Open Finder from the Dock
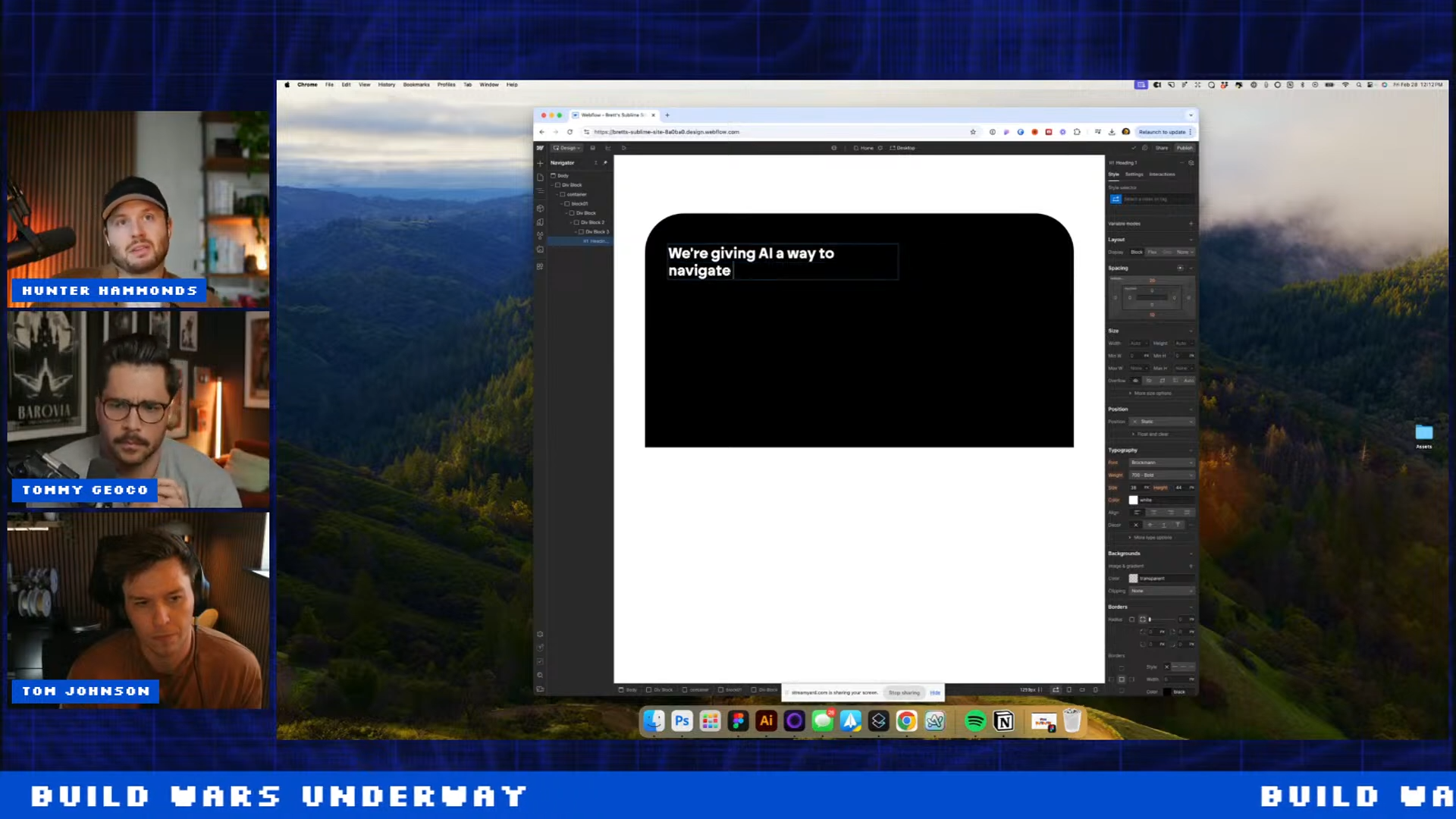The image size is (1456, 819). tap(654, 720)
